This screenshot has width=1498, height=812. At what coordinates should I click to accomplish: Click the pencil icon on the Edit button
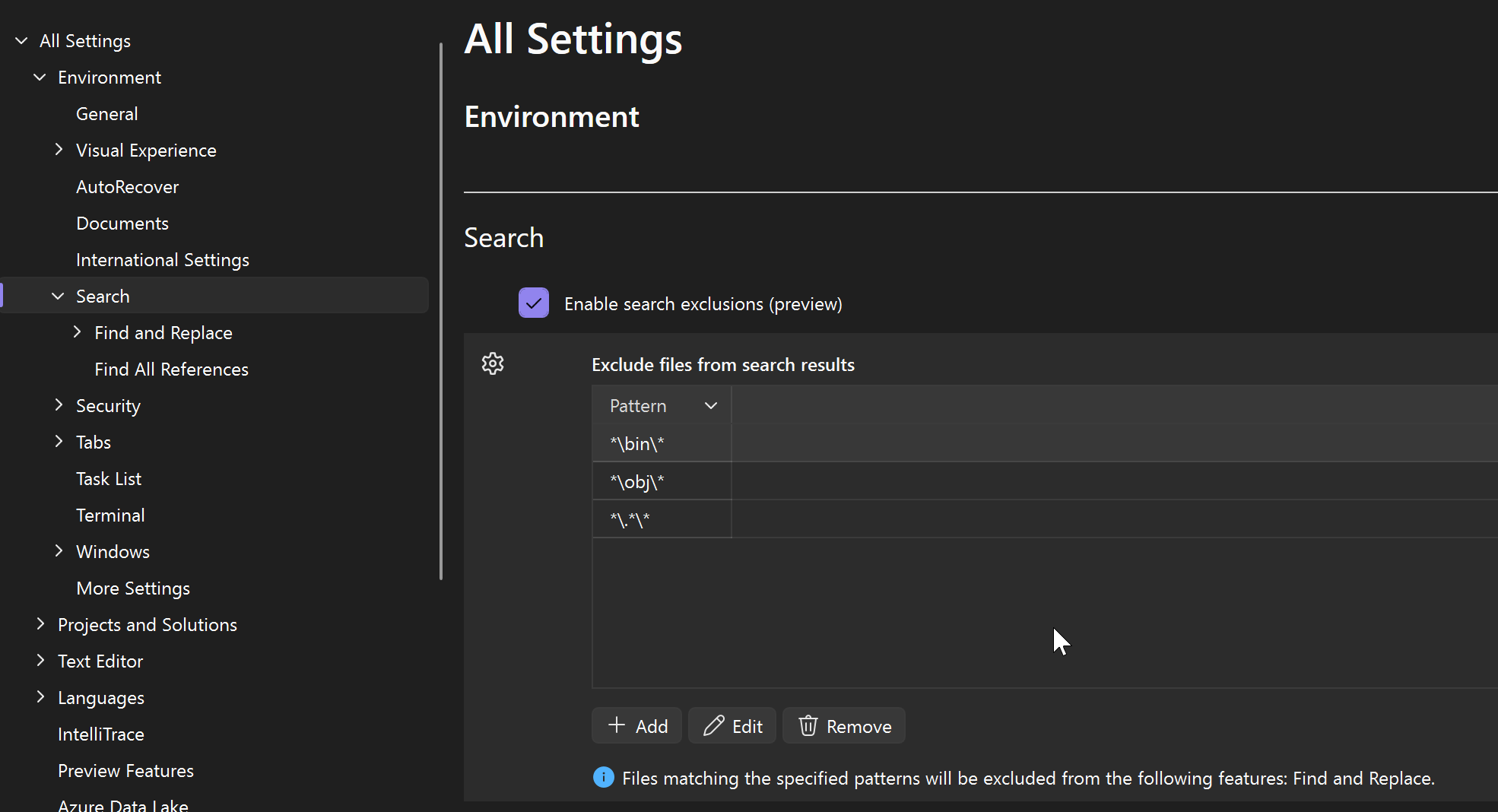(x=713, y=726)
